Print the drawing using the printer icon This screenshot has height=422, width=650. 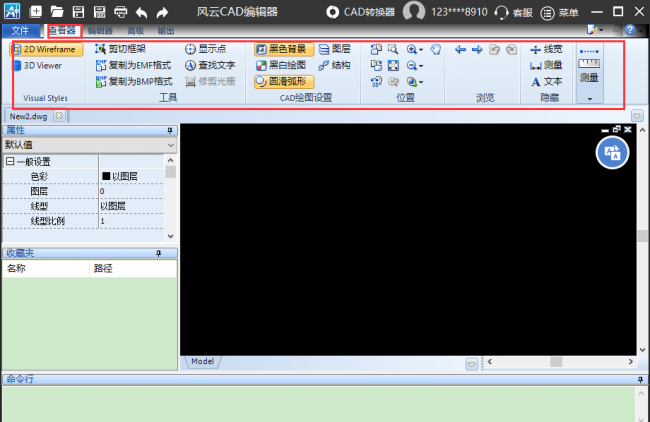[x=121, y=12]
